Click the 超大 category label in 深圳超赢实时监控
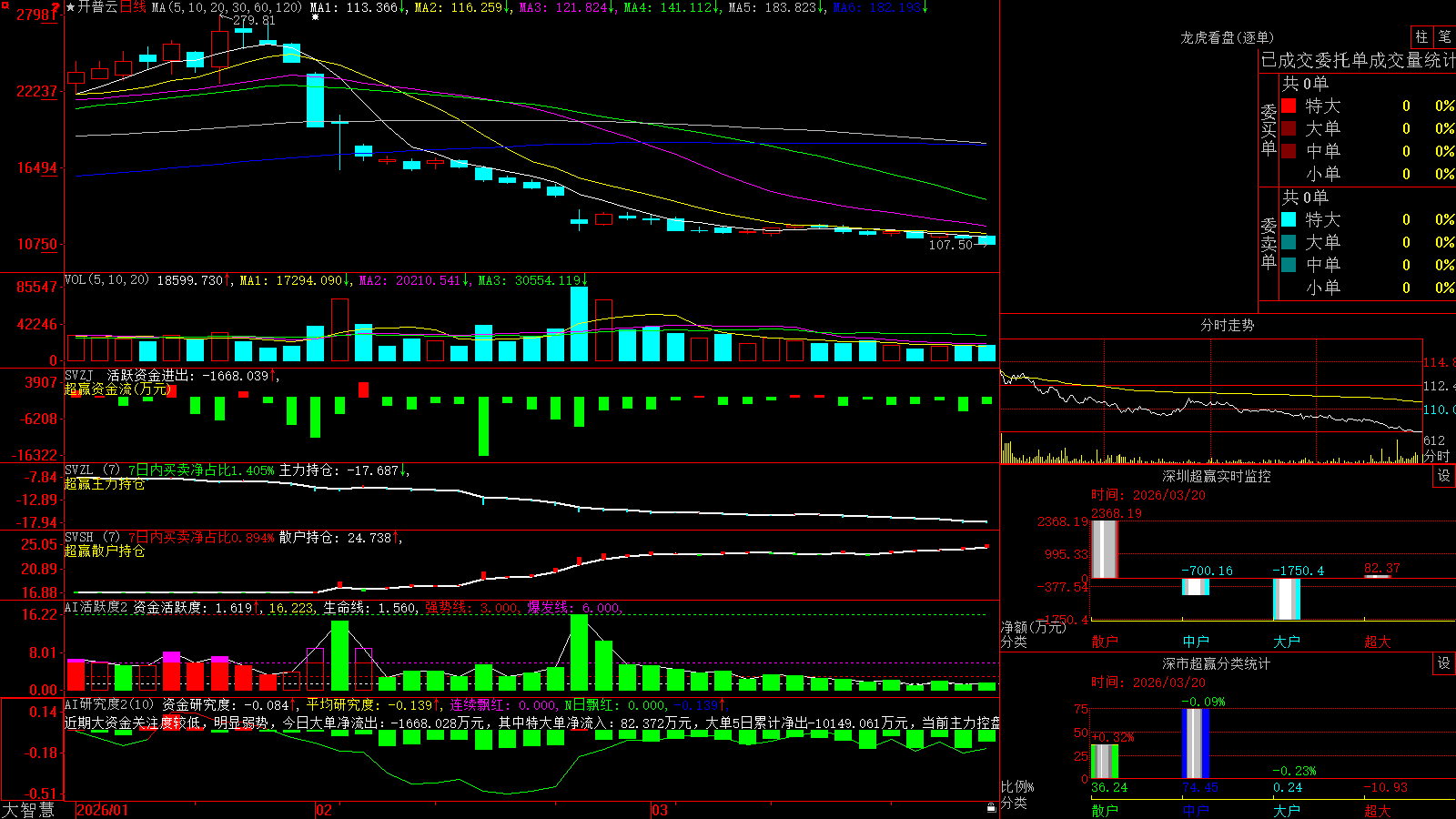Screen dimensions: 1456x819 click(x=1378, y=642)
